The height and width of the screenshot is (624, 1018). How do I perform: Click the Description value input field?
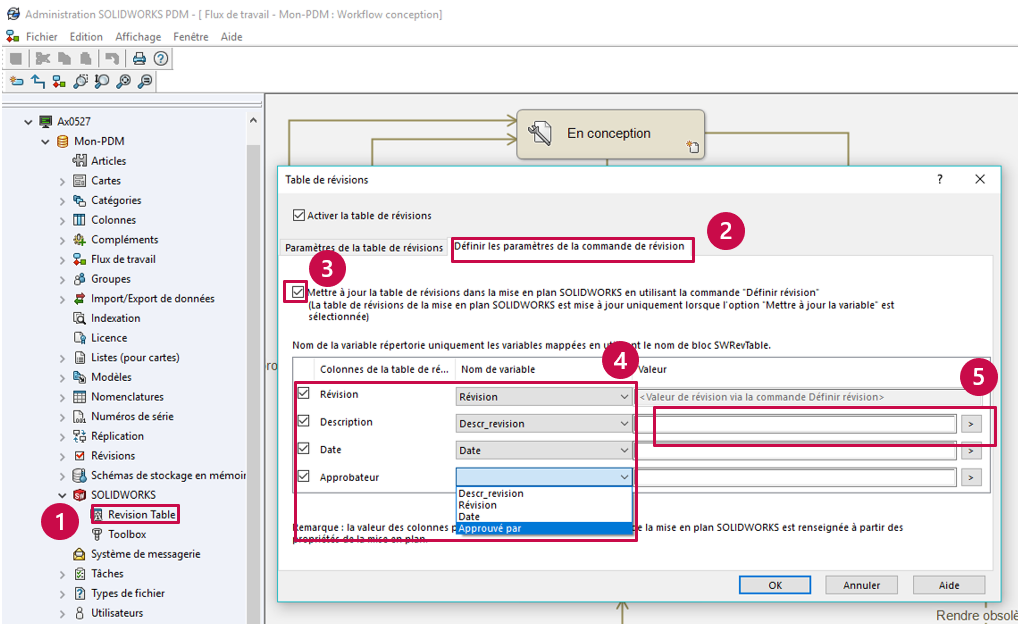tap(797, 424)
